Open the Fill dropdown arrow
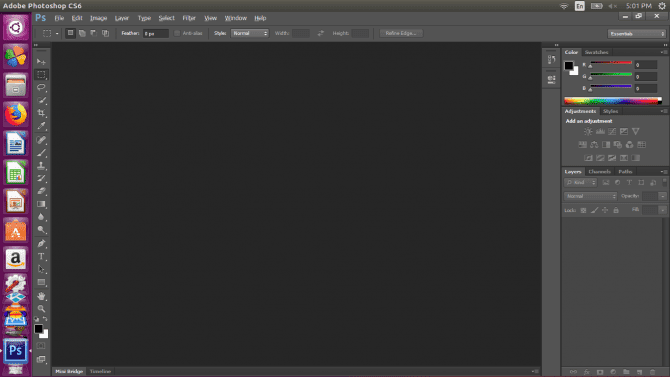The width and height of the screenshot is (670, 377). tap(662, 210)
